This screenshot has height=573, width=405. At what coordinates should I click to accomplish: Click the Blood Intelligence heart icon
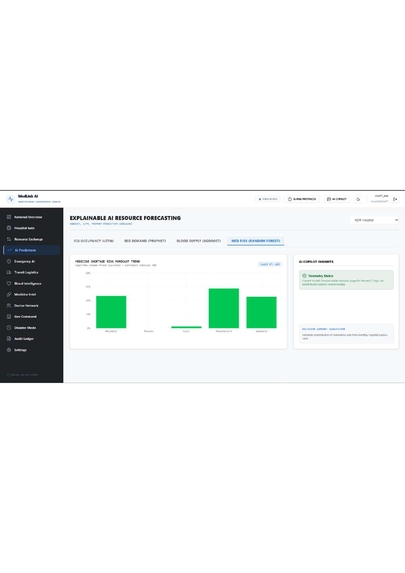pos(9,283)
